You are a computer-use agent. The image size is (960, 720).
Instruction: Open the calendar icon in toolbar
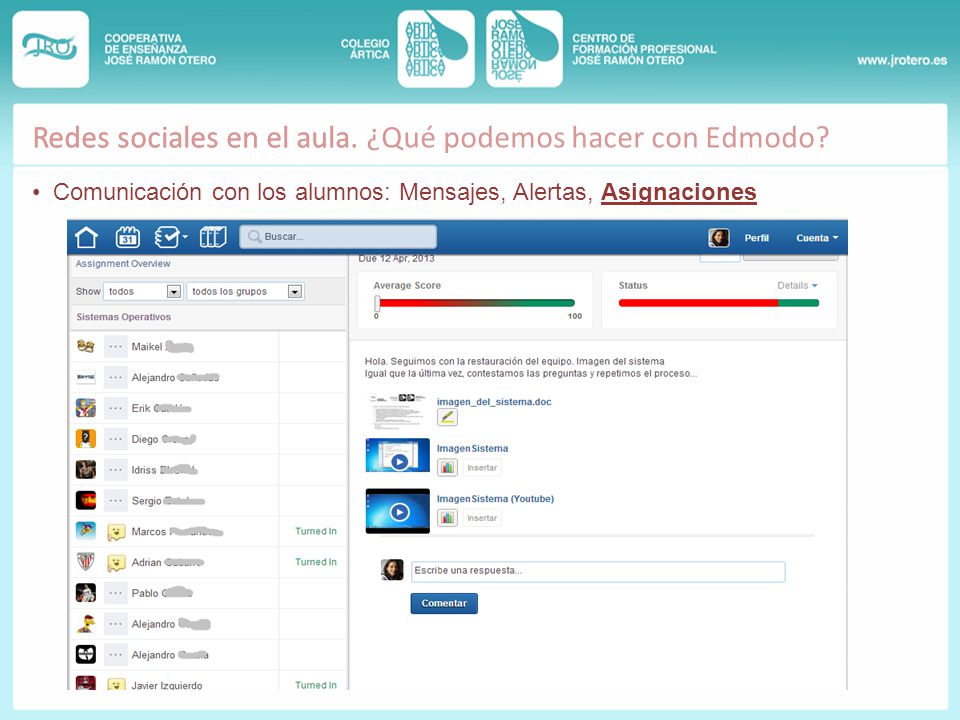[x=127, y=237]
